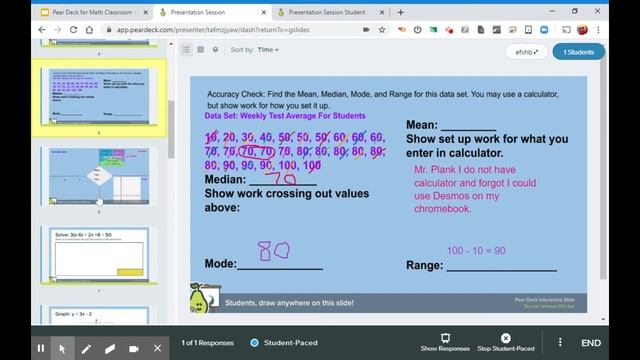The height and width of the screenshot is (360, 640).
Task: Open the three-dot more options menu
Action: (560, 342)
